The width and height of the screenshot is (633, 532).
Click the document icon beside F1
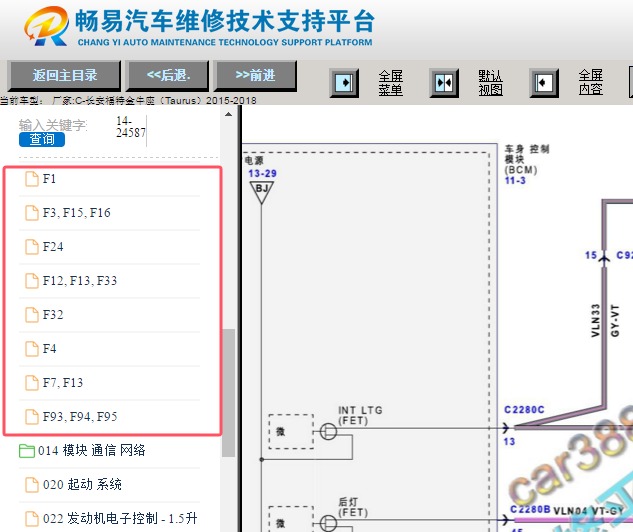pos(32,179)
